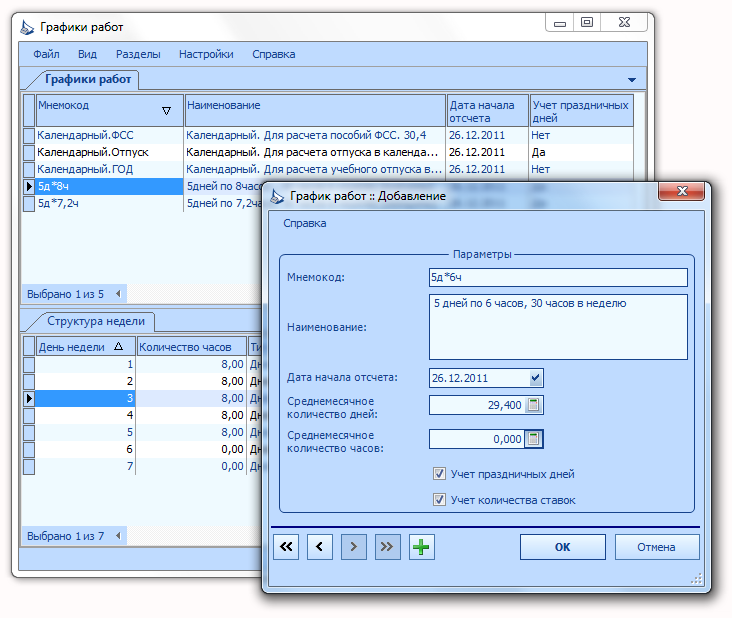This screenshot has height=618, width=732.
Task: Open date picker for Дата начала отсчета
Action: coord(535,378)
